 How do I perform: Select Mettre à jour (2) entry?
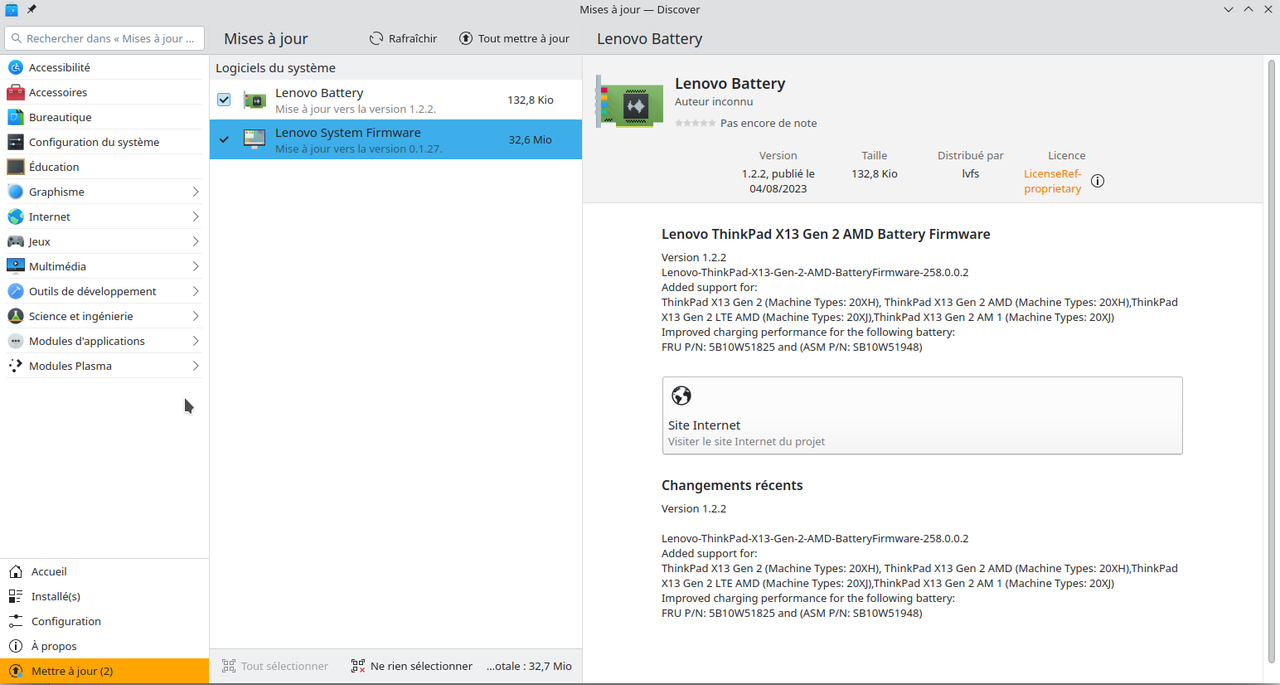click(x=104, y=671)
